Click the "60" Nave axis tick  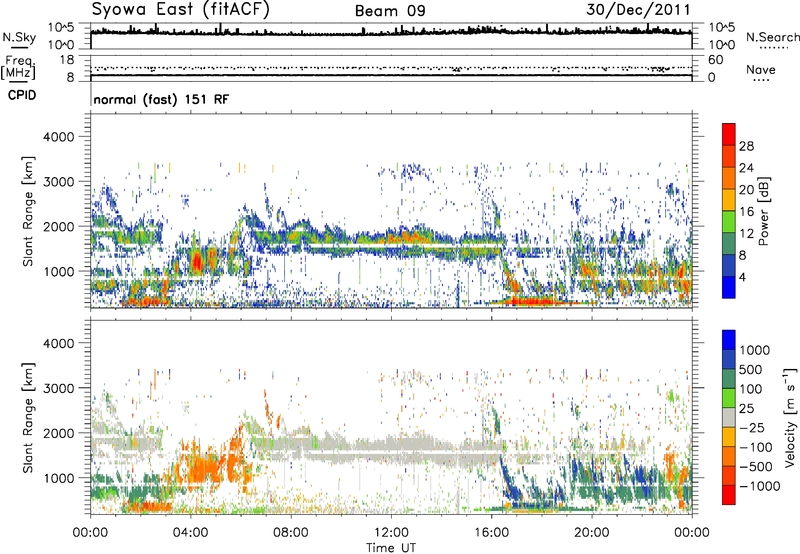715,60
